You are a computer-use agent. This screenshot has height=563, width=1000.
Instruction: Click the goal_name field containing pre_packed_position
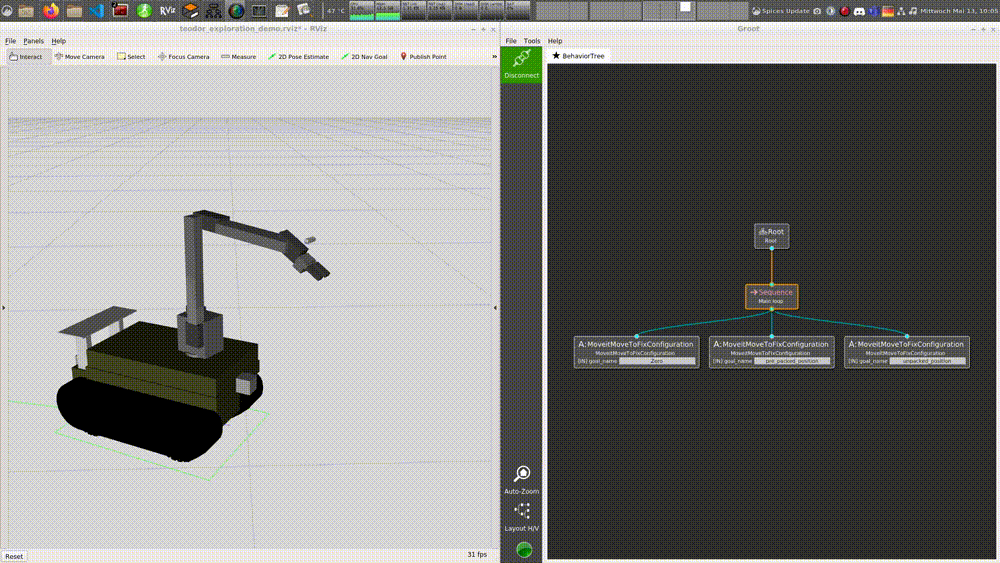[792, 361]
